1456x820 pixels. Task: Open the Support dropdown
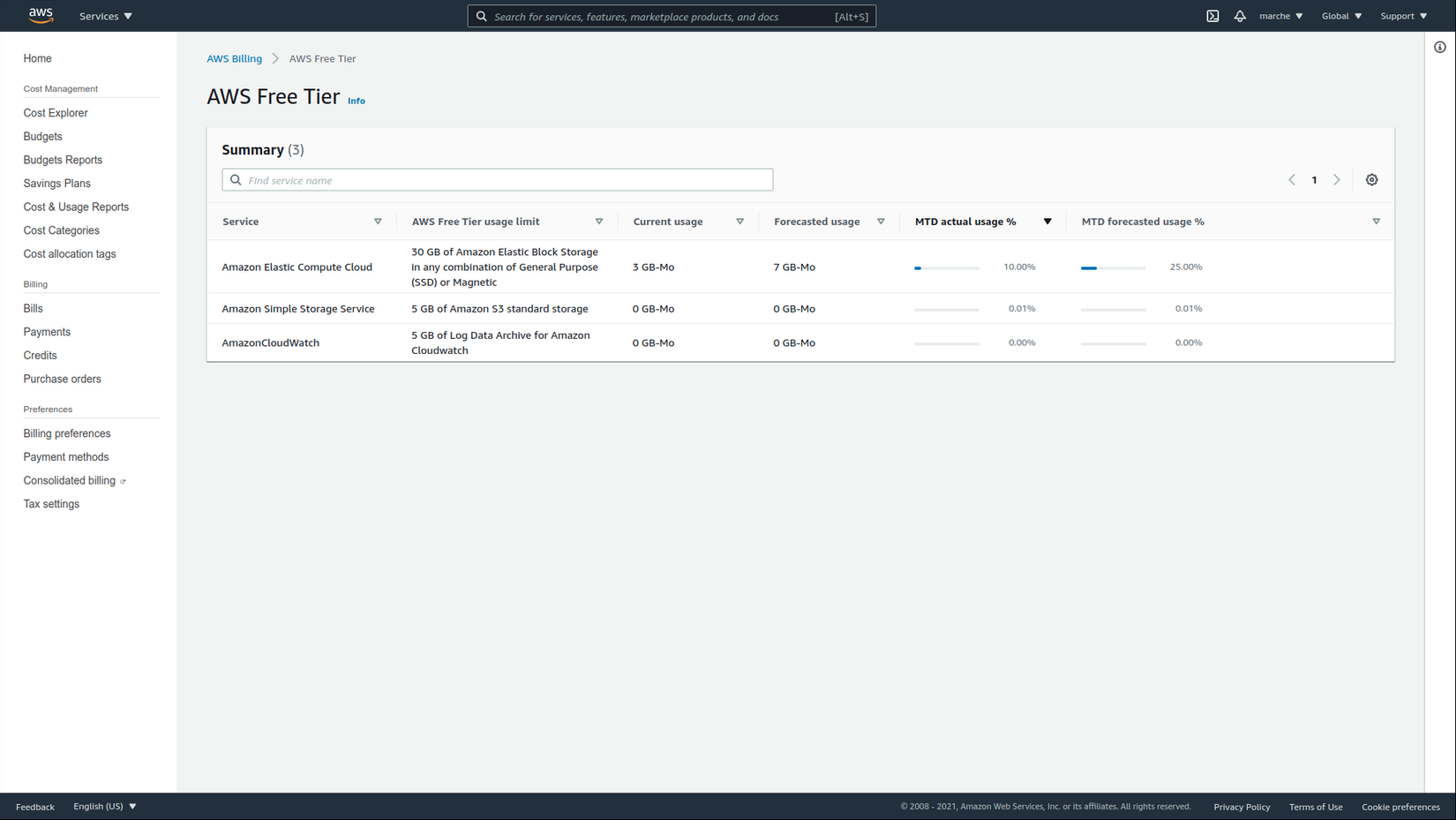click(x=1404, y=16)
